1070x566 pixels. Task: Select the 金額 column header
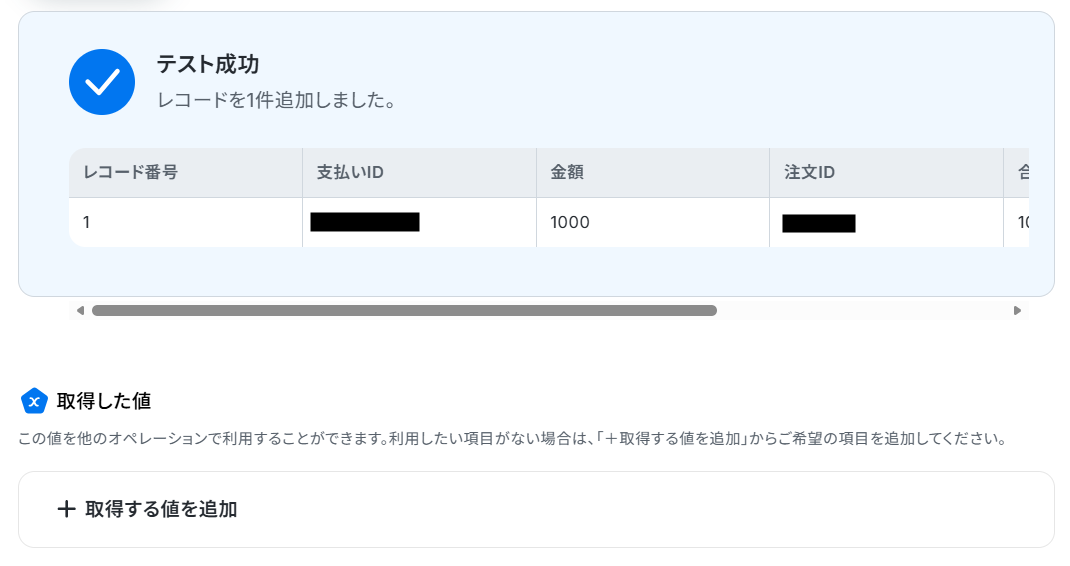653,173
